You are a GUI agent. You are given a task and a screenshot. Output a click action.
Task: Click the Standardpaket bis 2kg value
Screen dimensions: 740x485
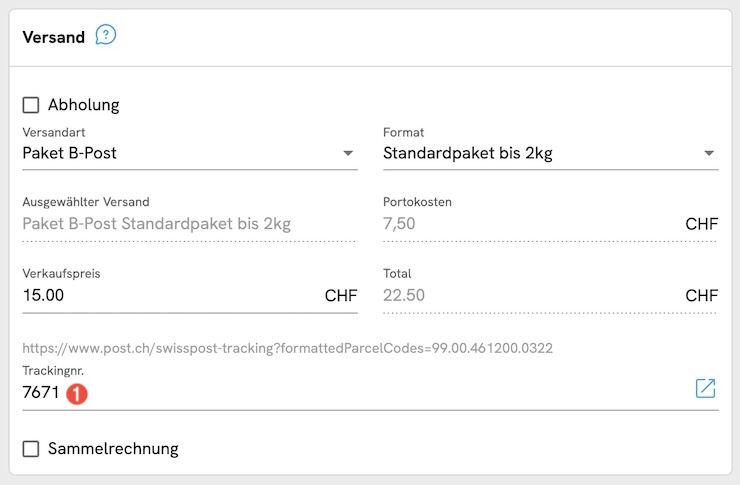click(468, 154)
